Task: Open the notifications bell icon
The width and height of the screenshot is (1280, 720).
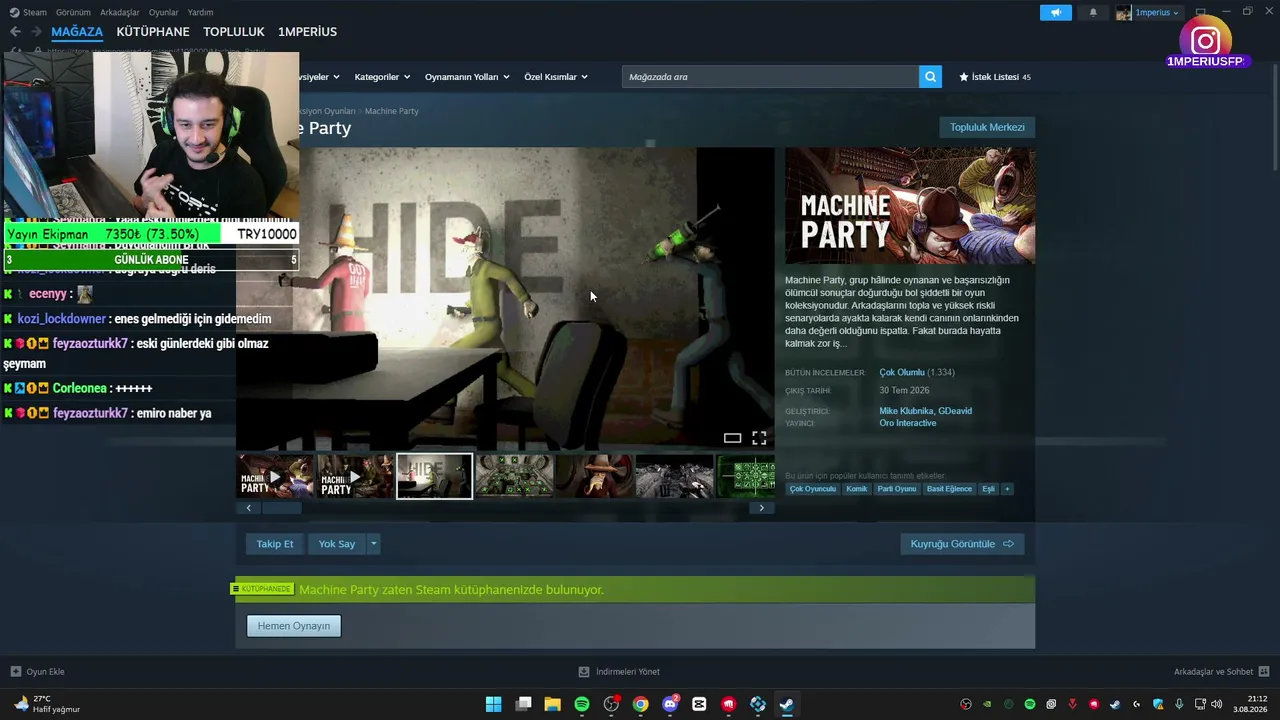Action: coord(1093,13)
